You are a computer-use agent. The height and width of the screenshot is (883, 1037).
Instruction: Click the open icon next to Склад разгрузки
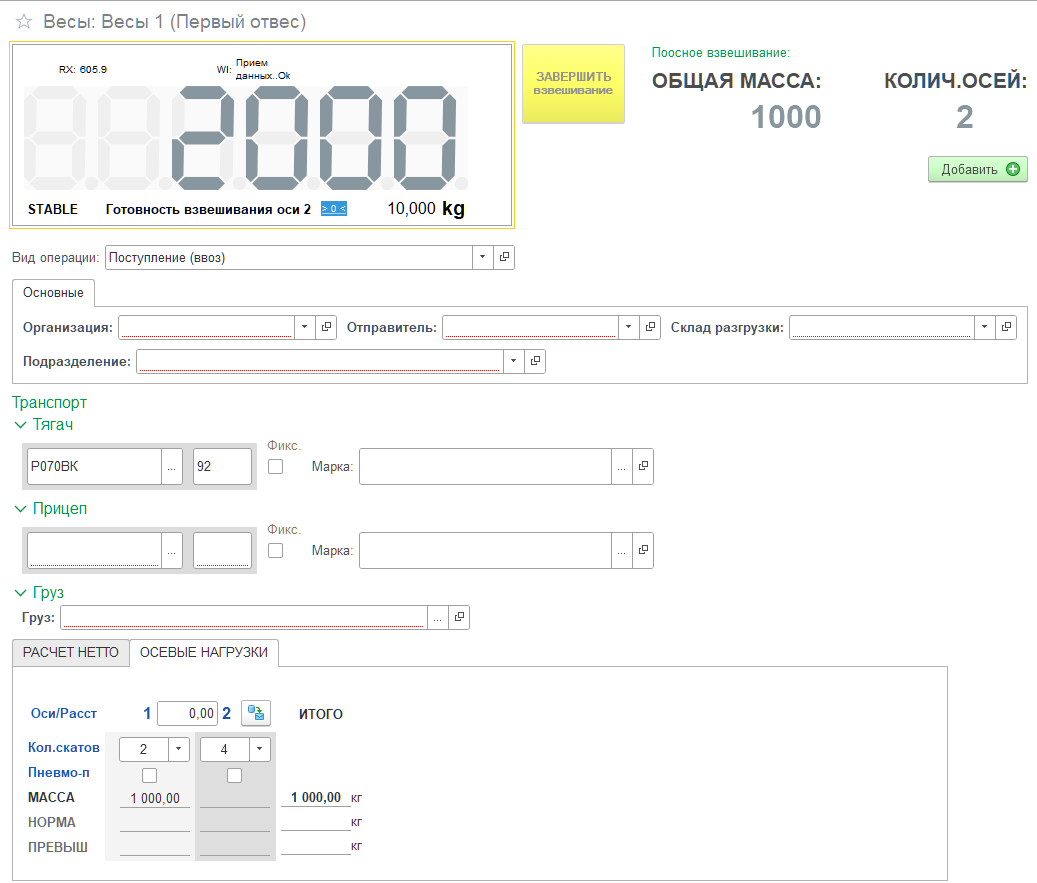(1006, 328)
